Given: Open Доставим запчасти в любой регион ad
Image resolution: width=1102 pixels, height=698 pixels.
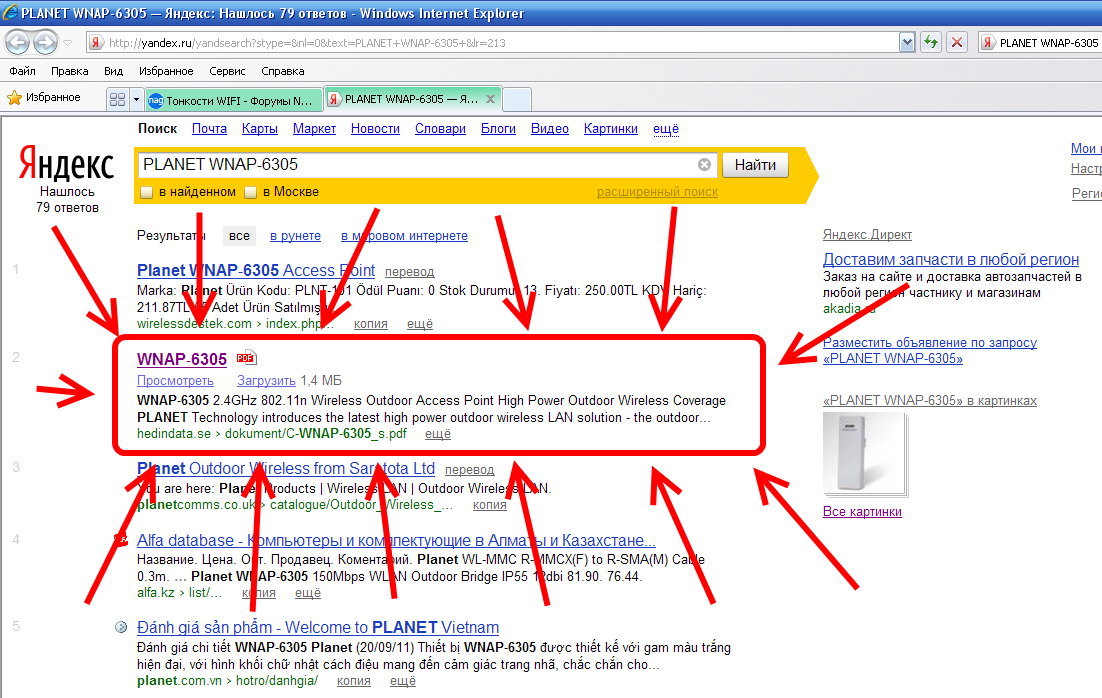Looking at the screenshot, I should (x=951, y=259).
